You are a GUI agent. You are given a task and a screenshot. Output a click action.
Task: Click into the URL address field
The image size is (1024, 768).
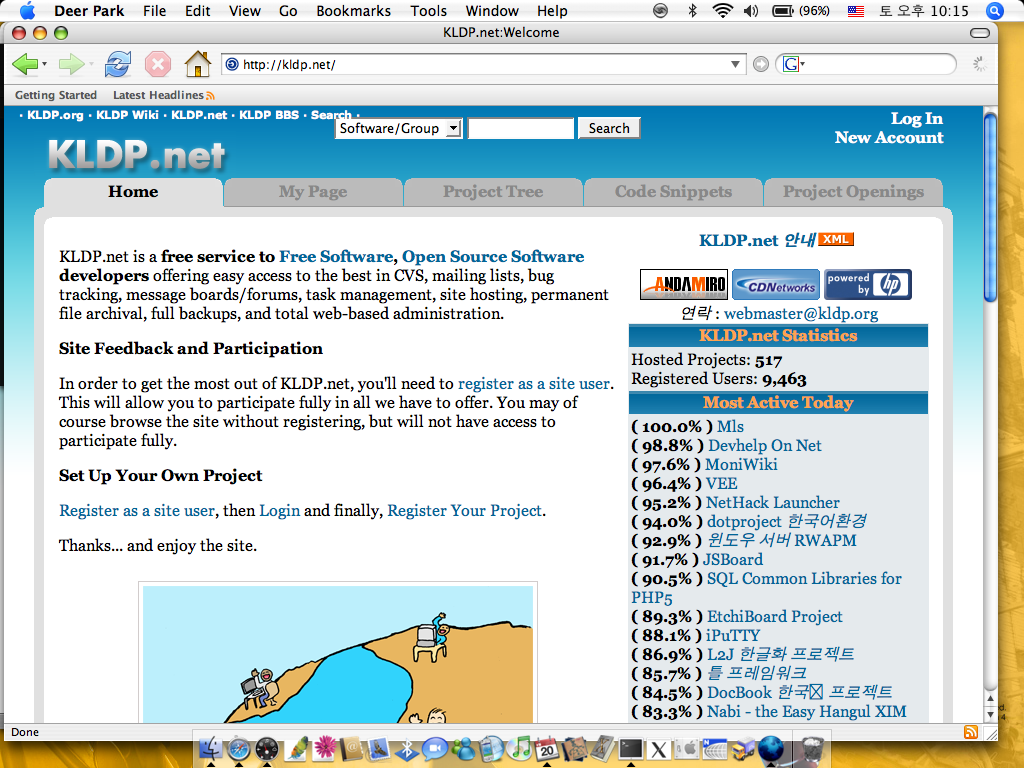pos(483,64)
